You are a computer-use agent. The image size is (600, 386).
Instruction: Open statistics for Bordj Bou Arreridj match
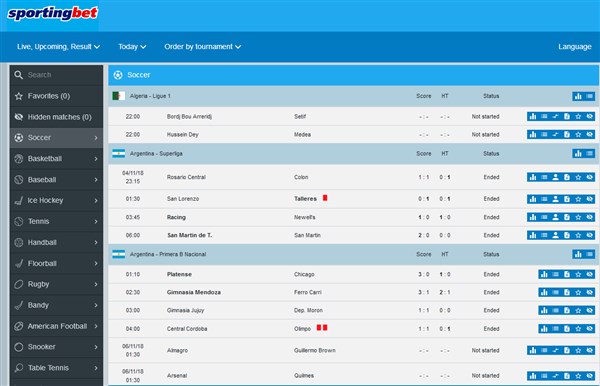(533, 116)
